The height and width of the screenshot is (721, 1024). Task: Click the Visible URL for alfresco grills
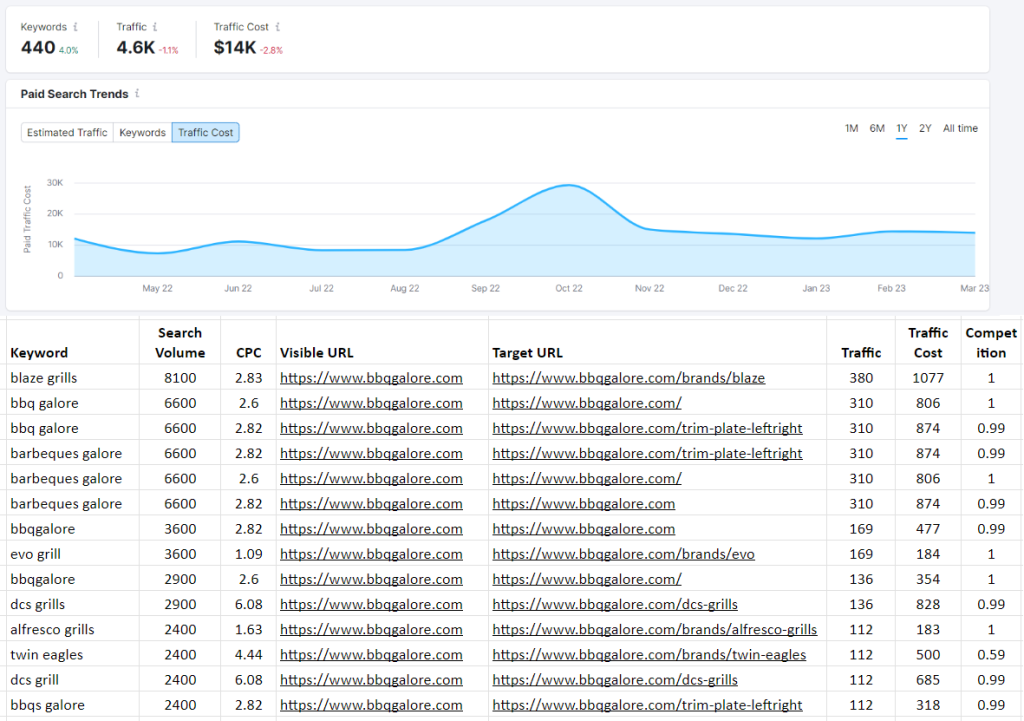(x=371, y=629)
